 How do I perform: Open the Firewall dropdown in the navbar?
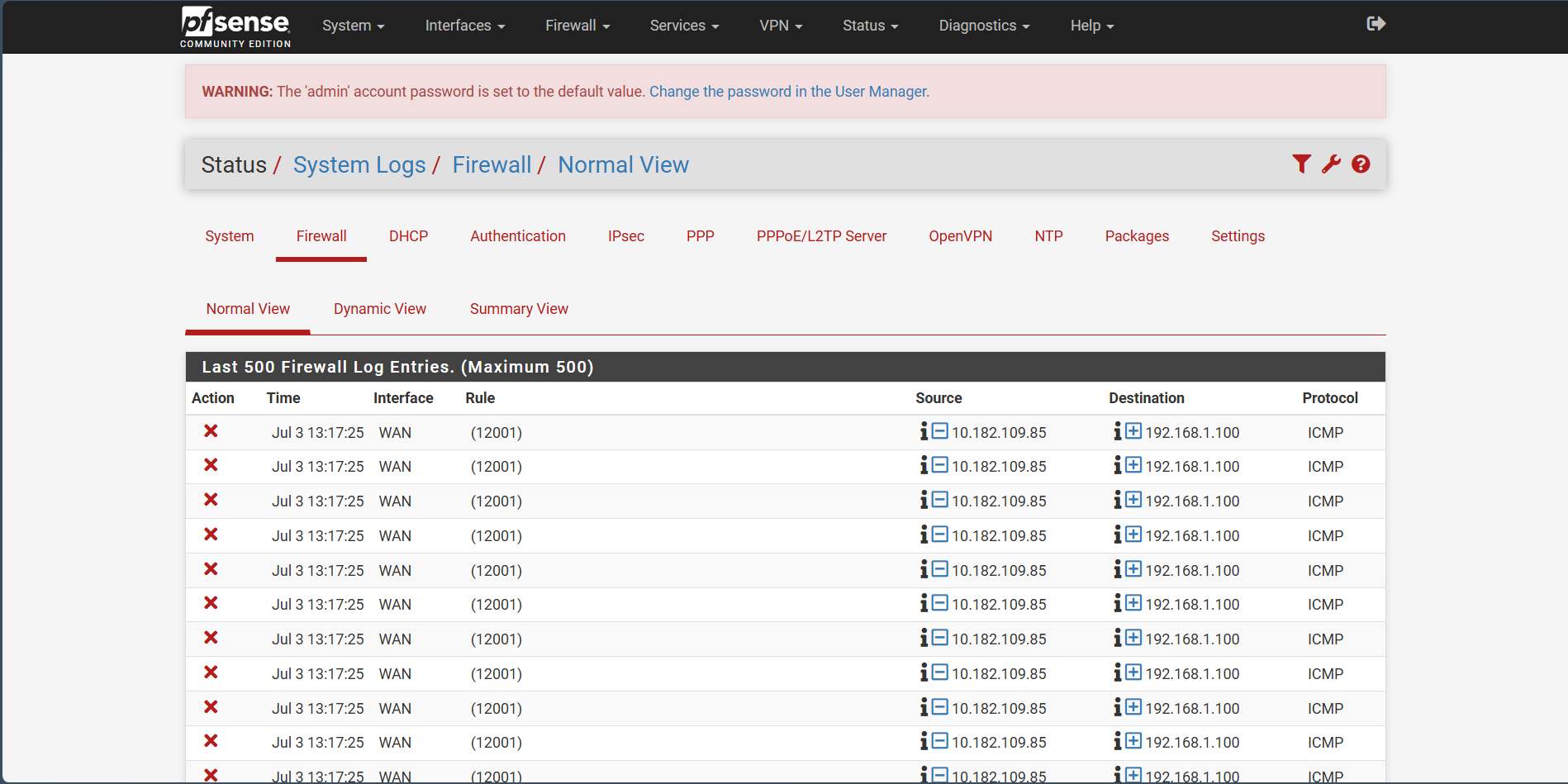(577, 26)
